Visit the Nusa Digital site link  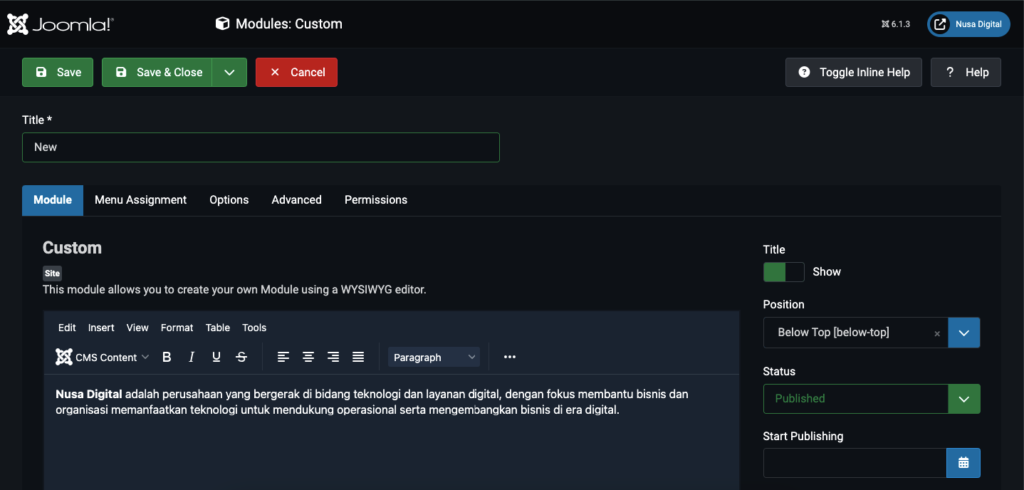click(969, 24)
